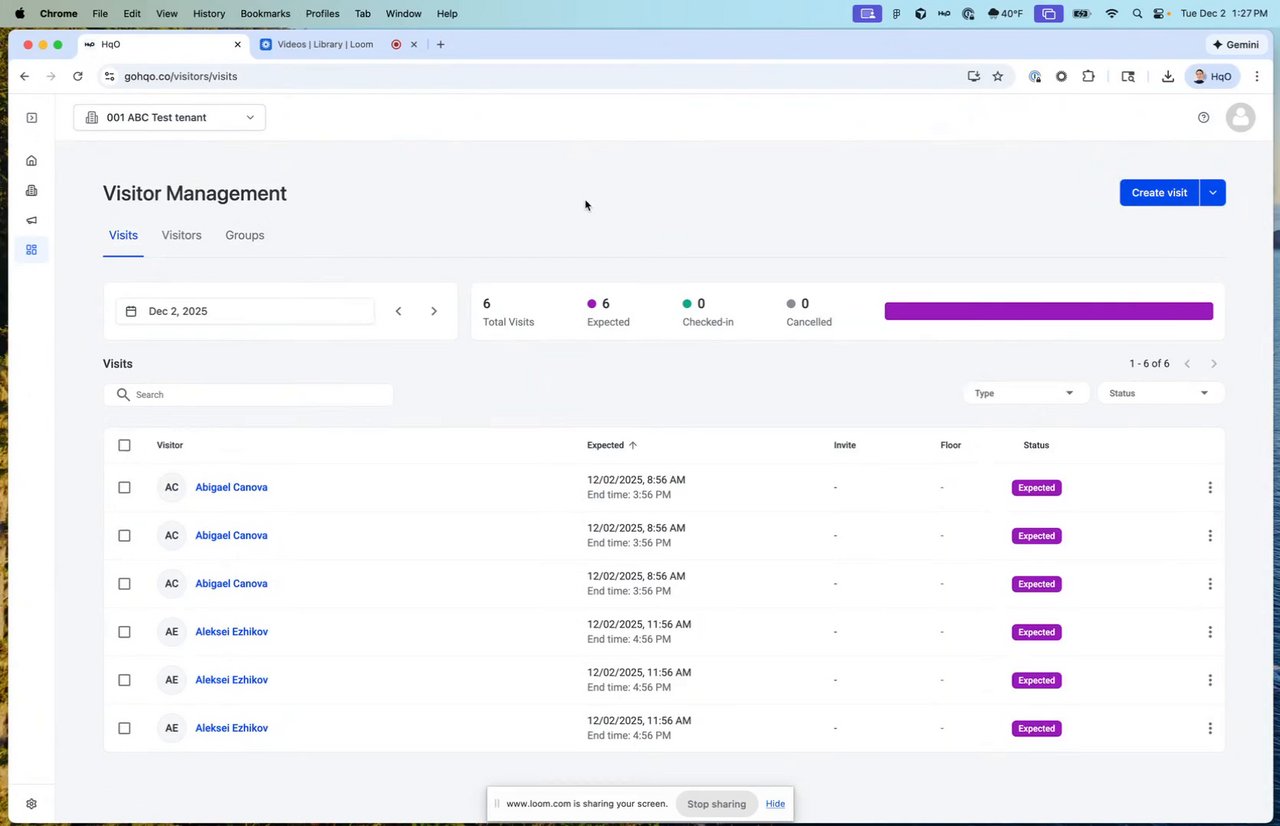View site information icon in address bar
The image size is (1280, 826).
[112, 76]
